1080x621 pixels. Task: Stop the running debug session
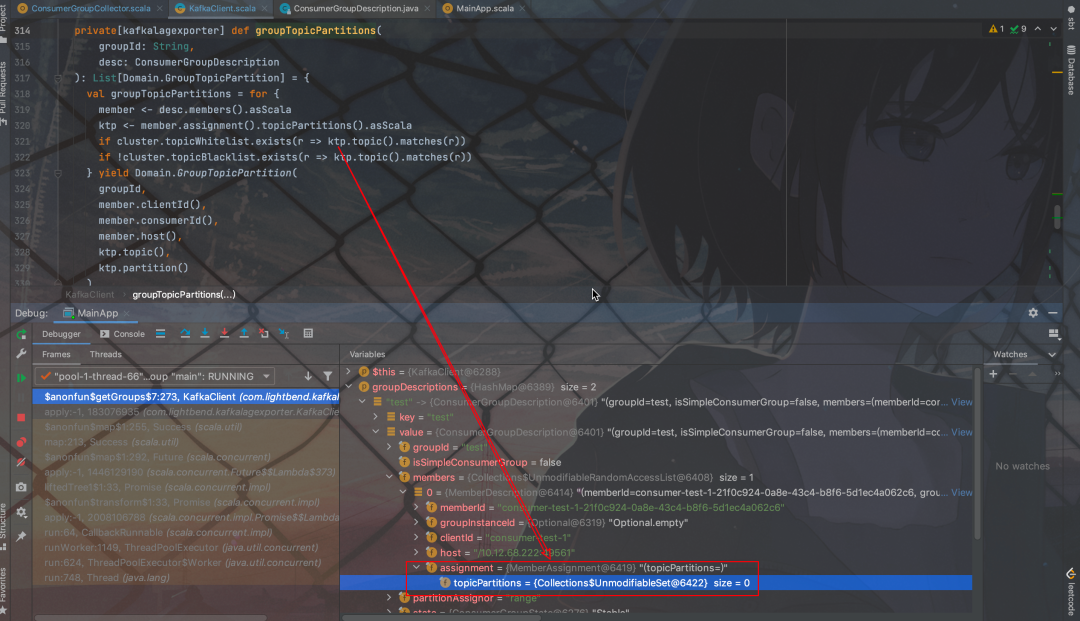[21, 416]
